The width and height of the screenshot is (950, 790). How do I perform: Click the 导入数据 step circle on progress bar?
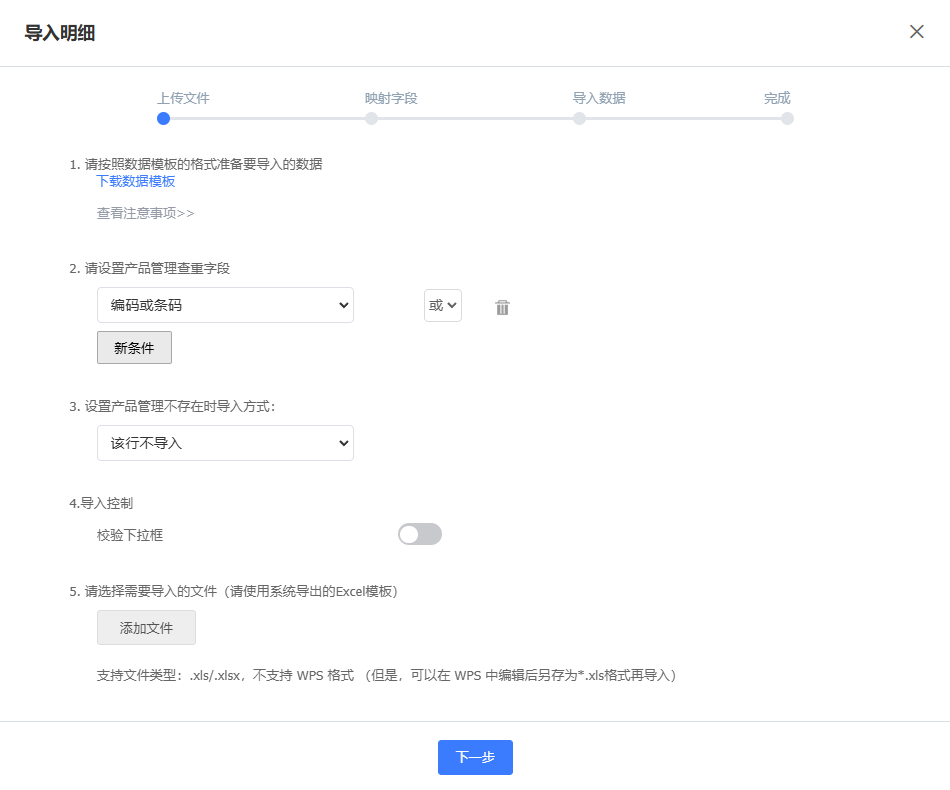[579, 118]
